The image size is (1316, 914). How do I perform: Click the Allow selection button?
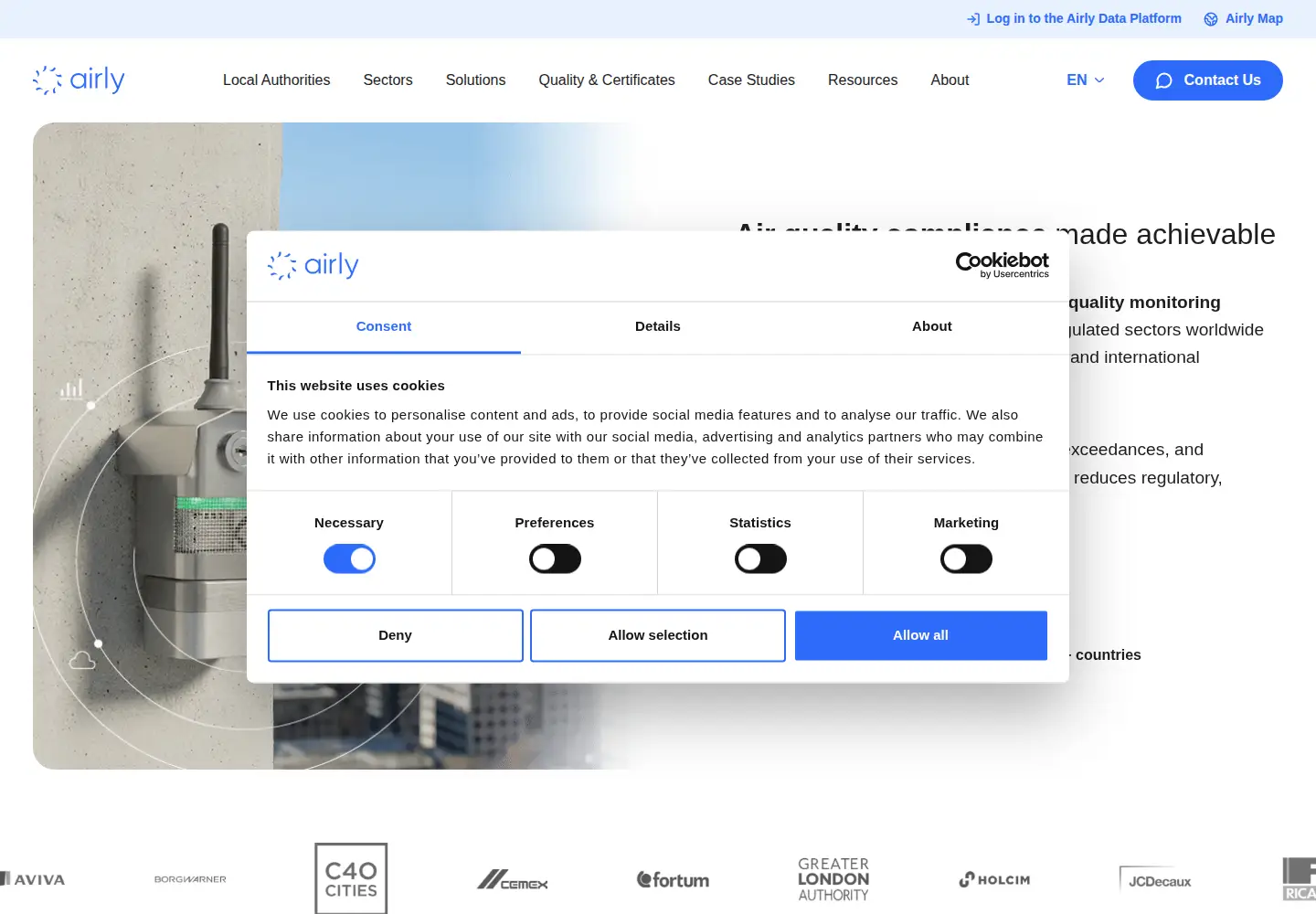[x=658, y=635]
